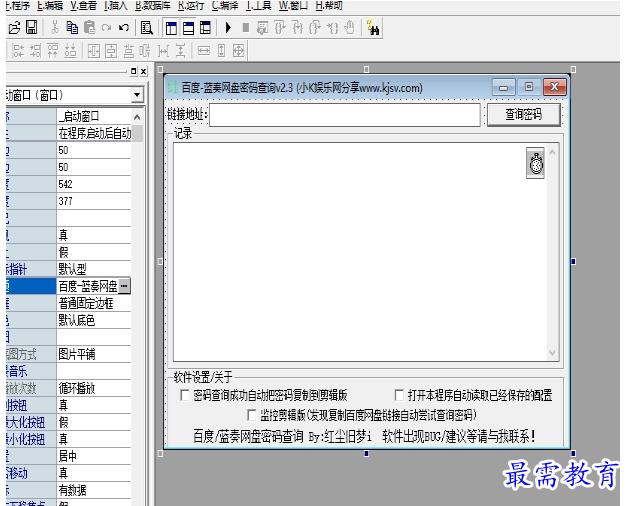627x506 pixels.
Task: Select the clock timer component in the form
Action: pyautogui.click(x=535, y=163)
